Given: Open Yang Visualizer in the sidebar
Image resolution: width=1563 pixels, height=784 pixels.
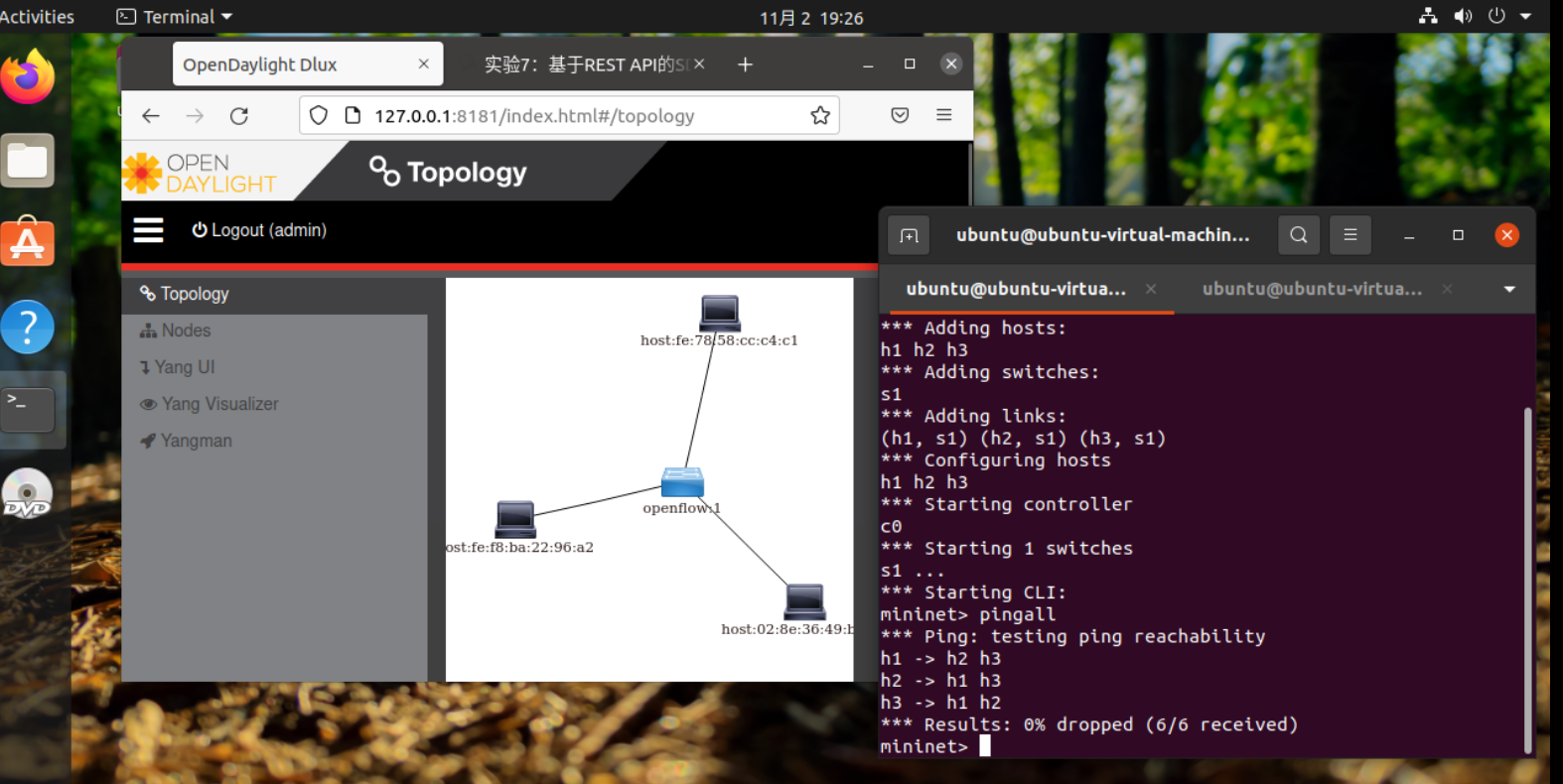Looking at the screenshot, I should point(275,404).
